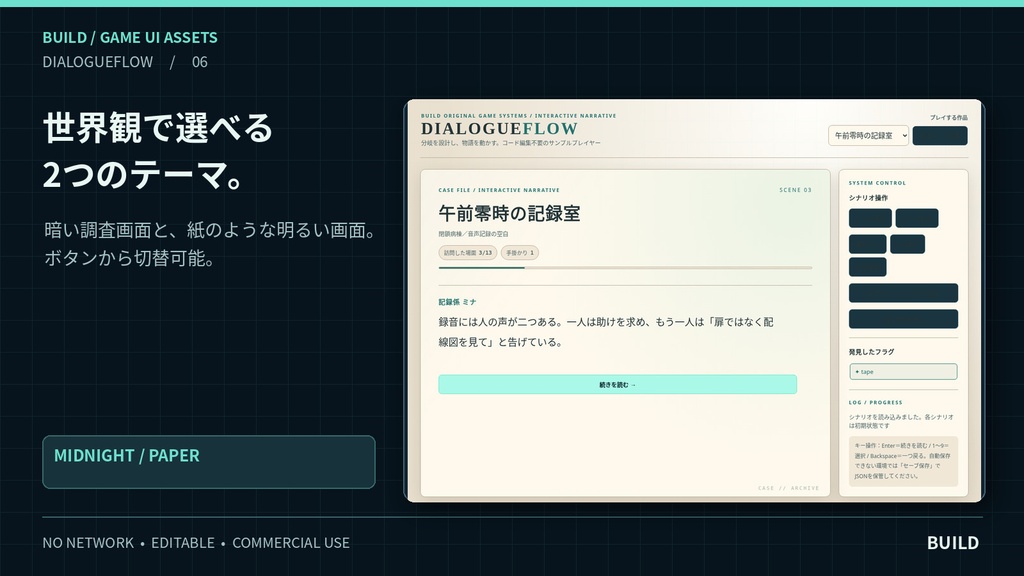This screenshot has width=1024, height=576.
Task: Click the CASE FILE / INTERACTIVE NARRATIVE label
Action: tap(499, 190)
